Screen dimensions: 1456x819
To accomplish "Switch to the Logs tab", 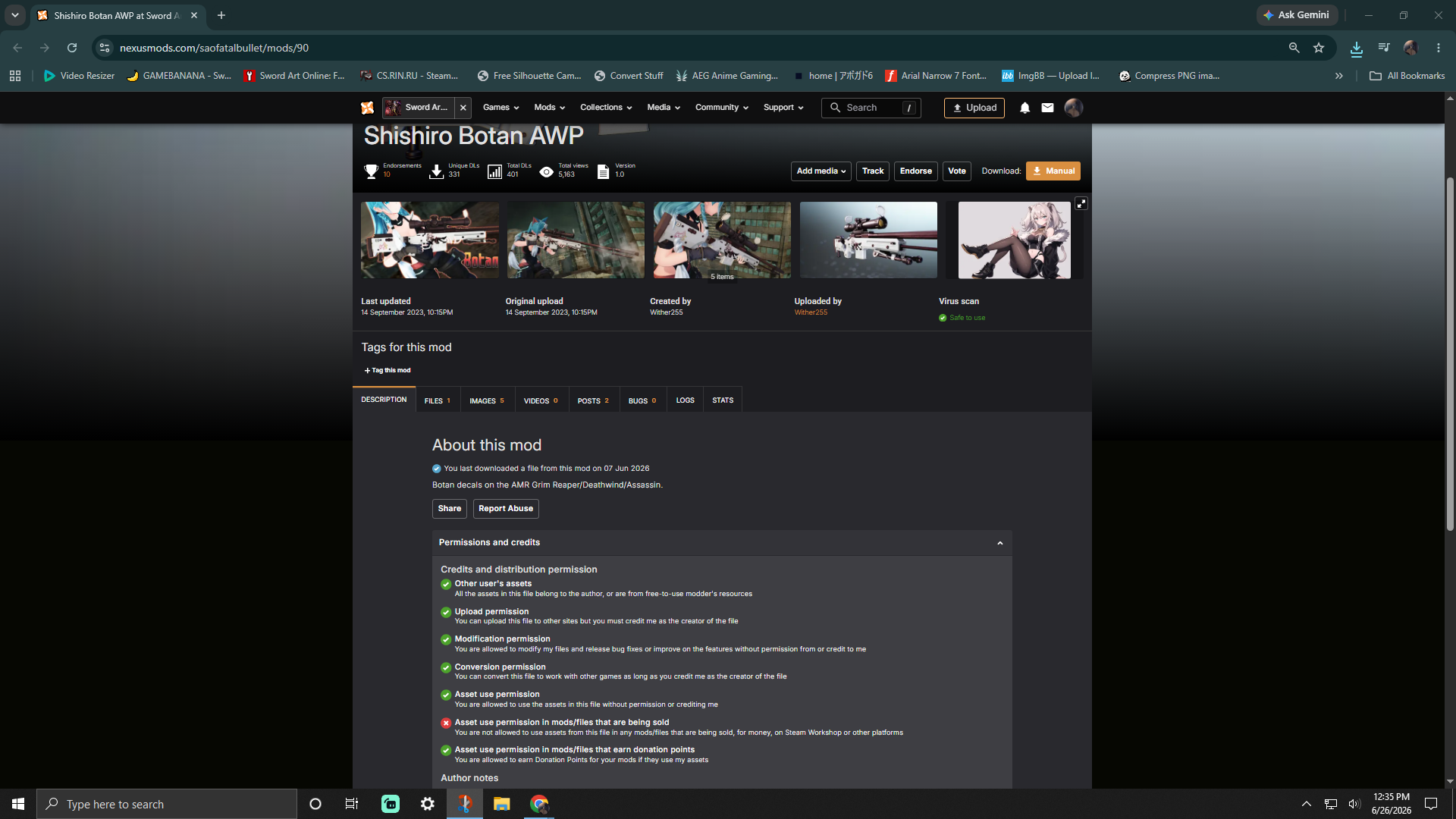I will pyautogui.click(x=686, y=400).
